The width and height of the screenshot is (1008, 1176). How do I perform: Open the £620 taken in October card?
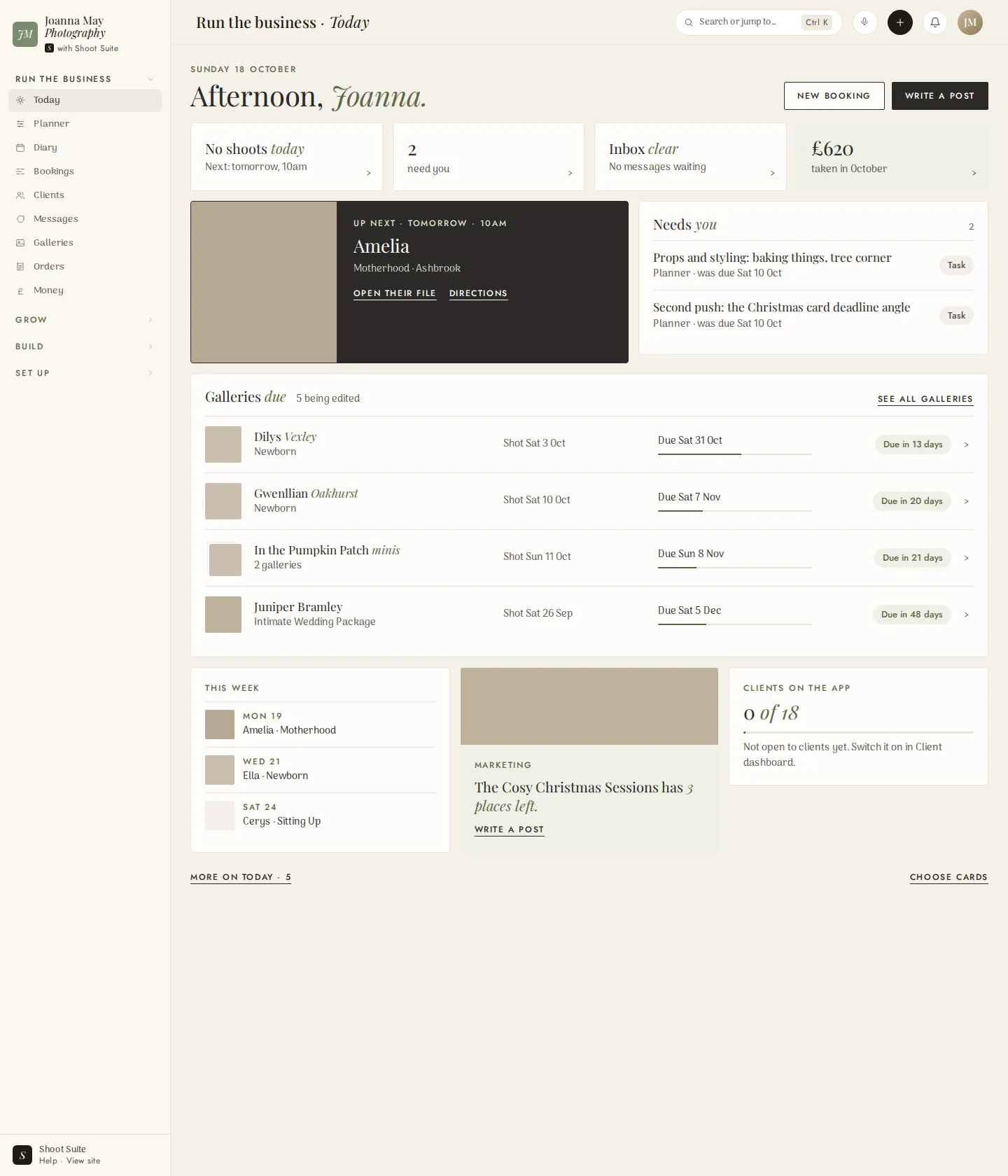pos(892,157)
